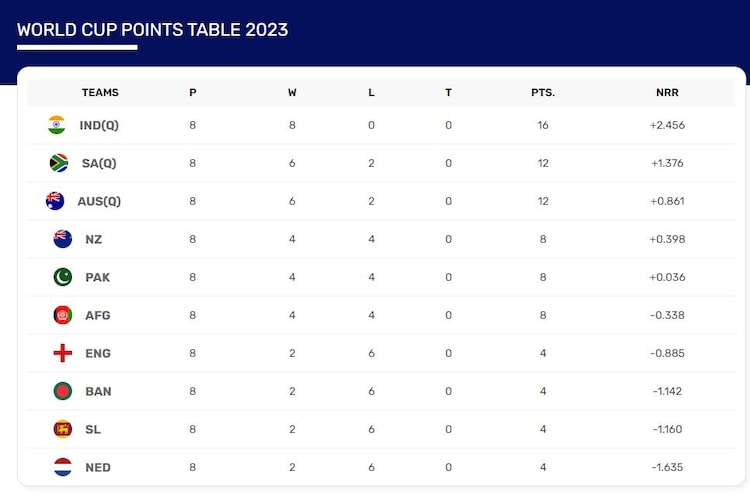The height and width of the screenshot is (495, 750).
Task: Click the TEAMS column header
Action: 100,92
